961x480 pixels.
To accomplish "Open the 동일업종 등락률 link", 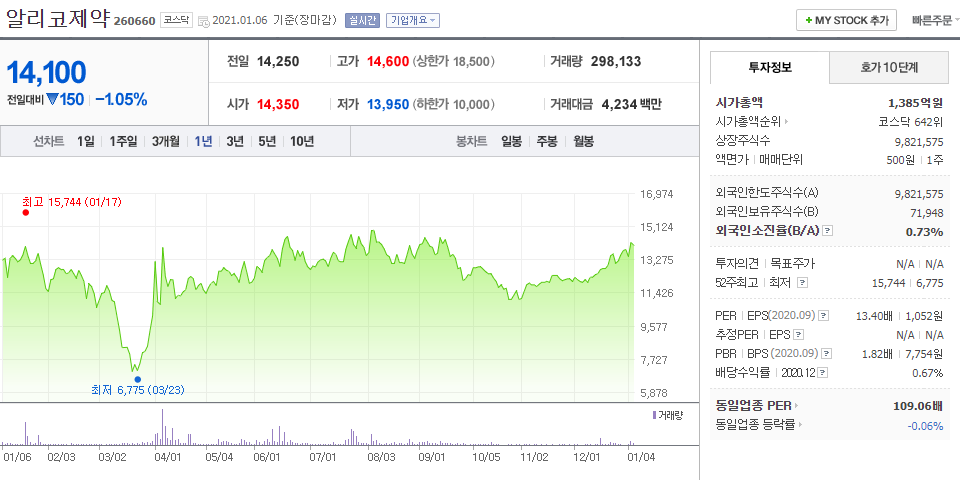I will coord(759,425).
